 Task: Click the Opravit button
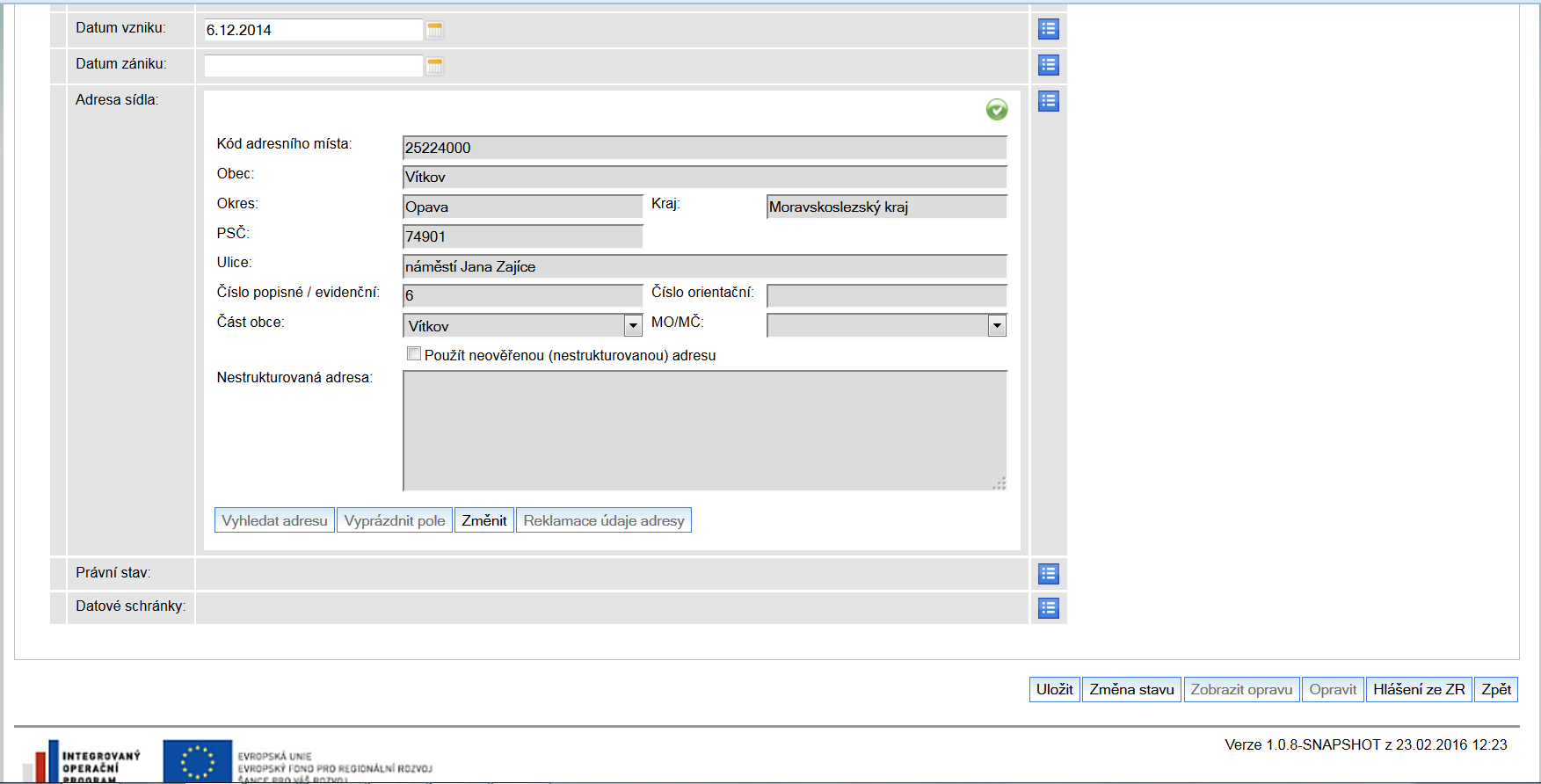pos(1333,689)
